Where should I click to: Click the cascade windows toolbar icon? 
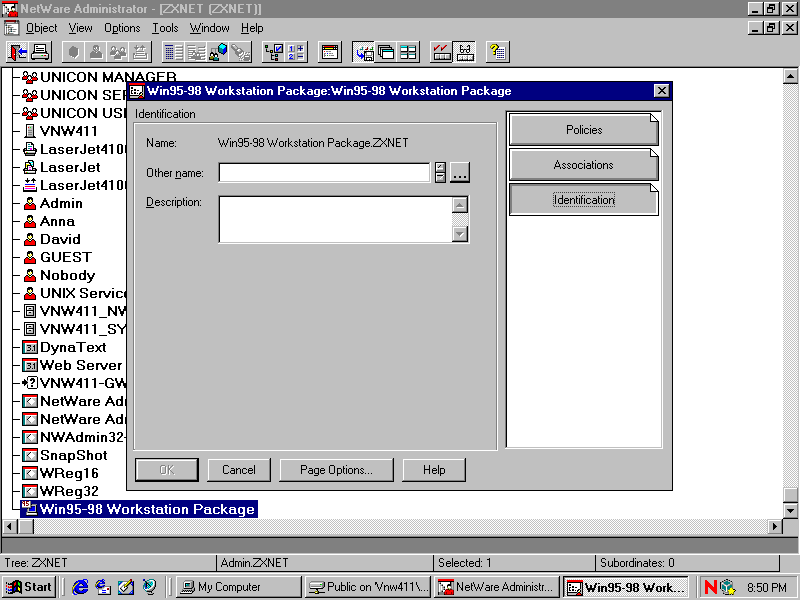tap(386, 52)
